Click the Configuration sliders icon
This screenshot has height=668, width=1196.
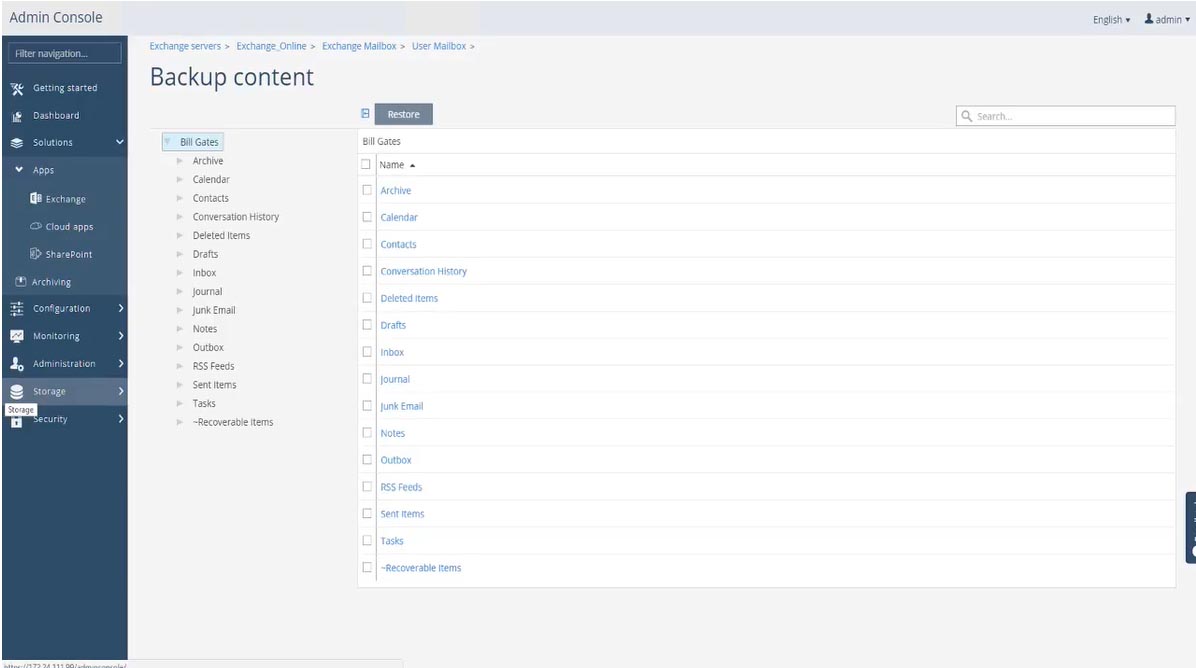point(17,308)
